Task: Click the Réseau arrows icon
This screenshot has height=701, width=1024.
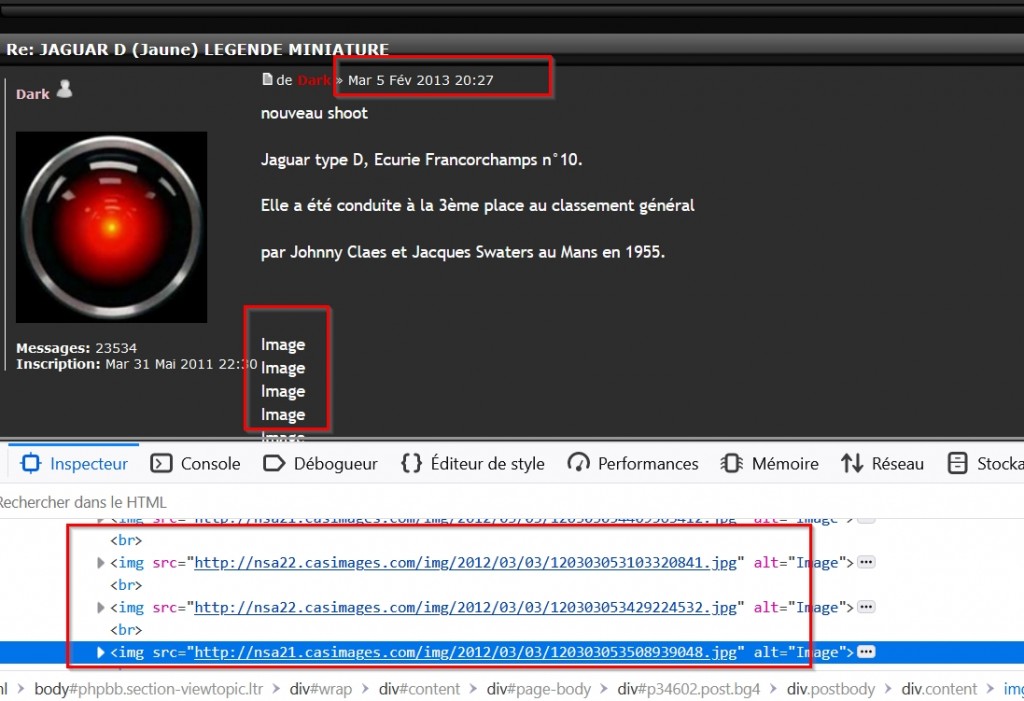Action: [852, 463]
